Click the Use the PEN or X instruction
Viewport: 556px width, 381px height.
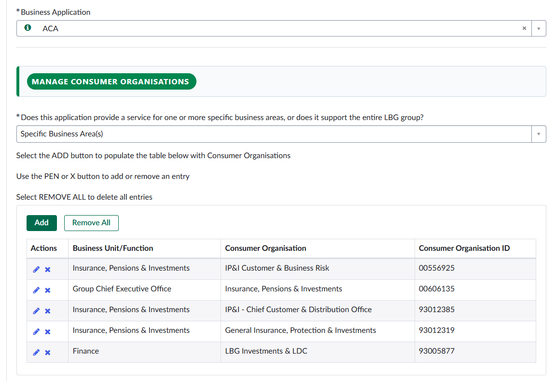pyautogui.click(x=103, y=176)
